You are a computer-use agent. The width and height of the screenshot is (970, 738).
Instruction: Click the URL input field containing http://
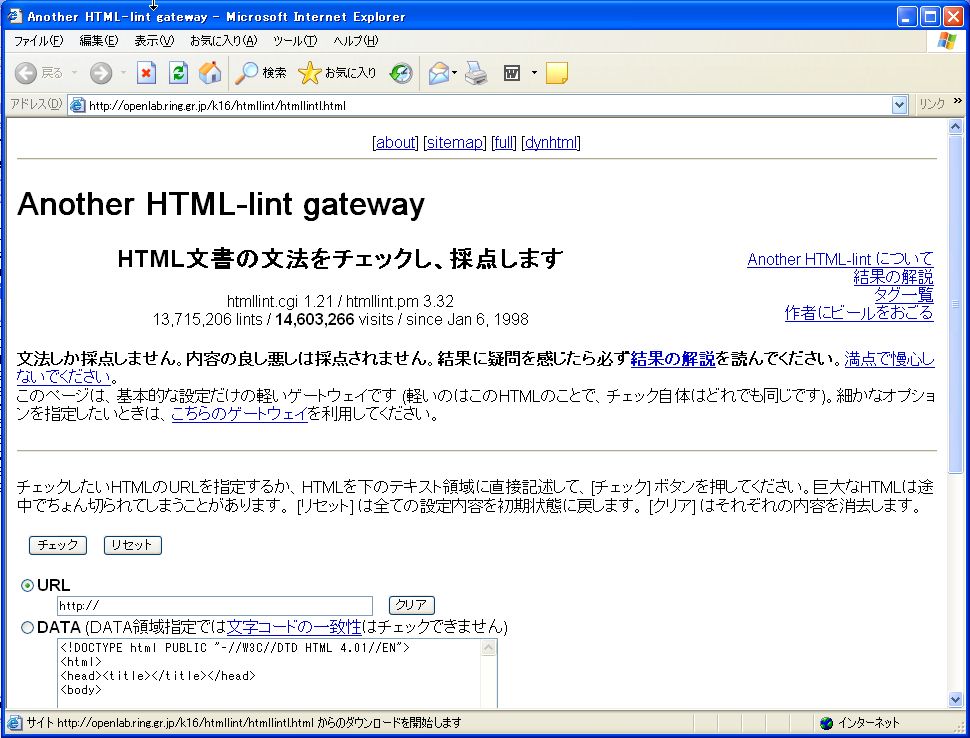coord(215,606)
